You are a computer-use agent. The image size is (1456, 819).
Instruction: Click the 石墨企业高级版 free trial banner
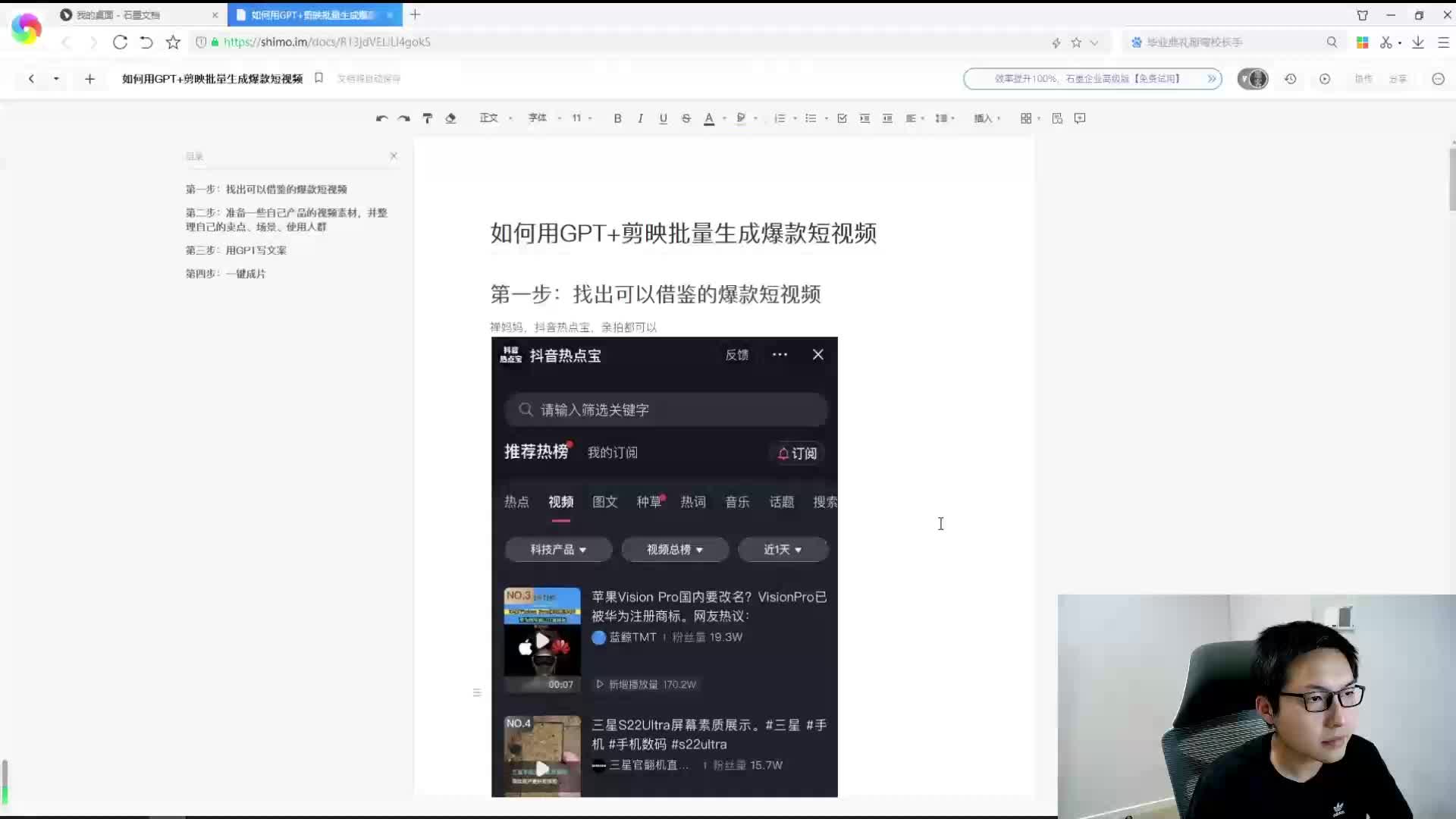[1092, 78]
